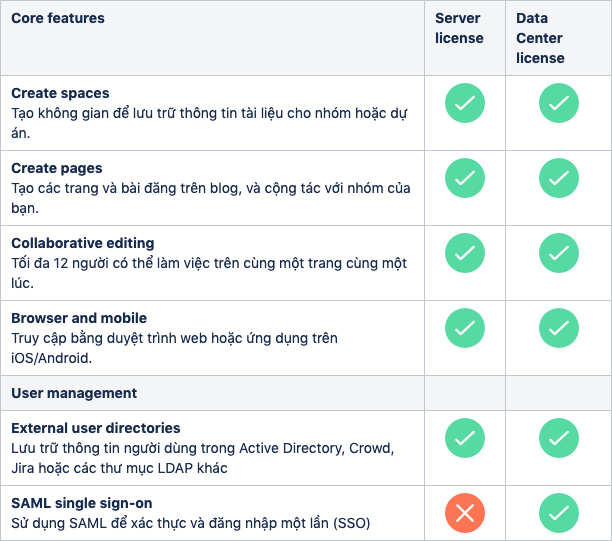Select the Data Center license column header
The image size is (612, 541).
point(559,38)
